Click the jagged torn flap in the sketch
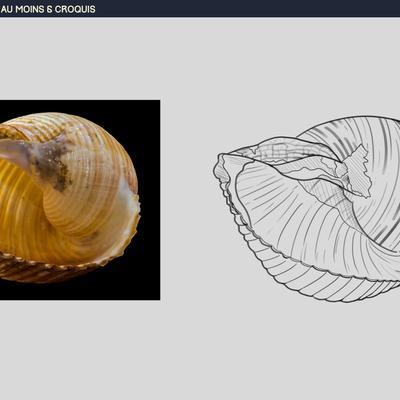This screenshot has width=400, height=400. (357, 172)
